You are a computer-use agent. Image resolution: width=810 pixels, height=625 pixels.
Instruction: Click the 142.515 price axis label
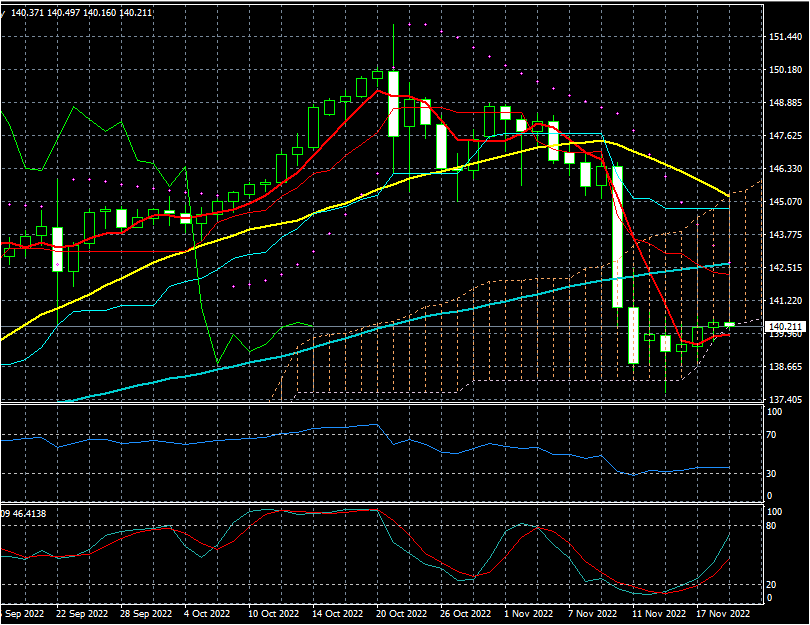coord(785,268)
